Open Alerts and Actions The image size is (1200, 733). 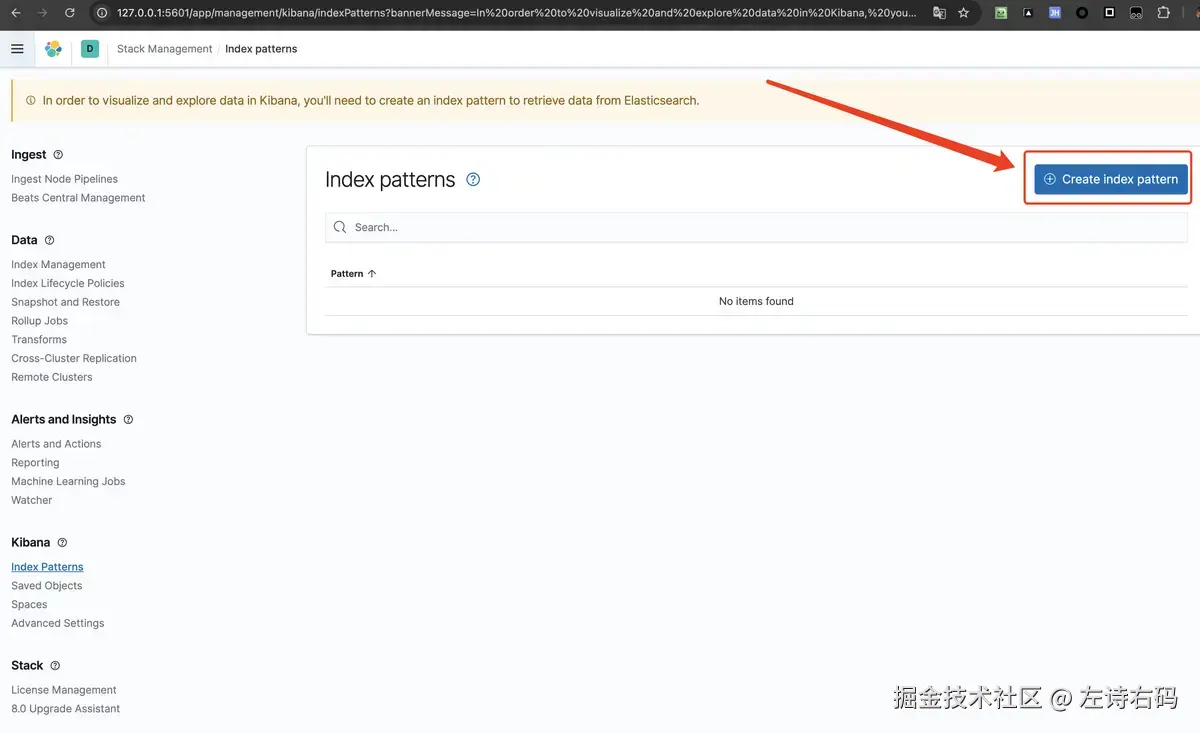(56, 444)
